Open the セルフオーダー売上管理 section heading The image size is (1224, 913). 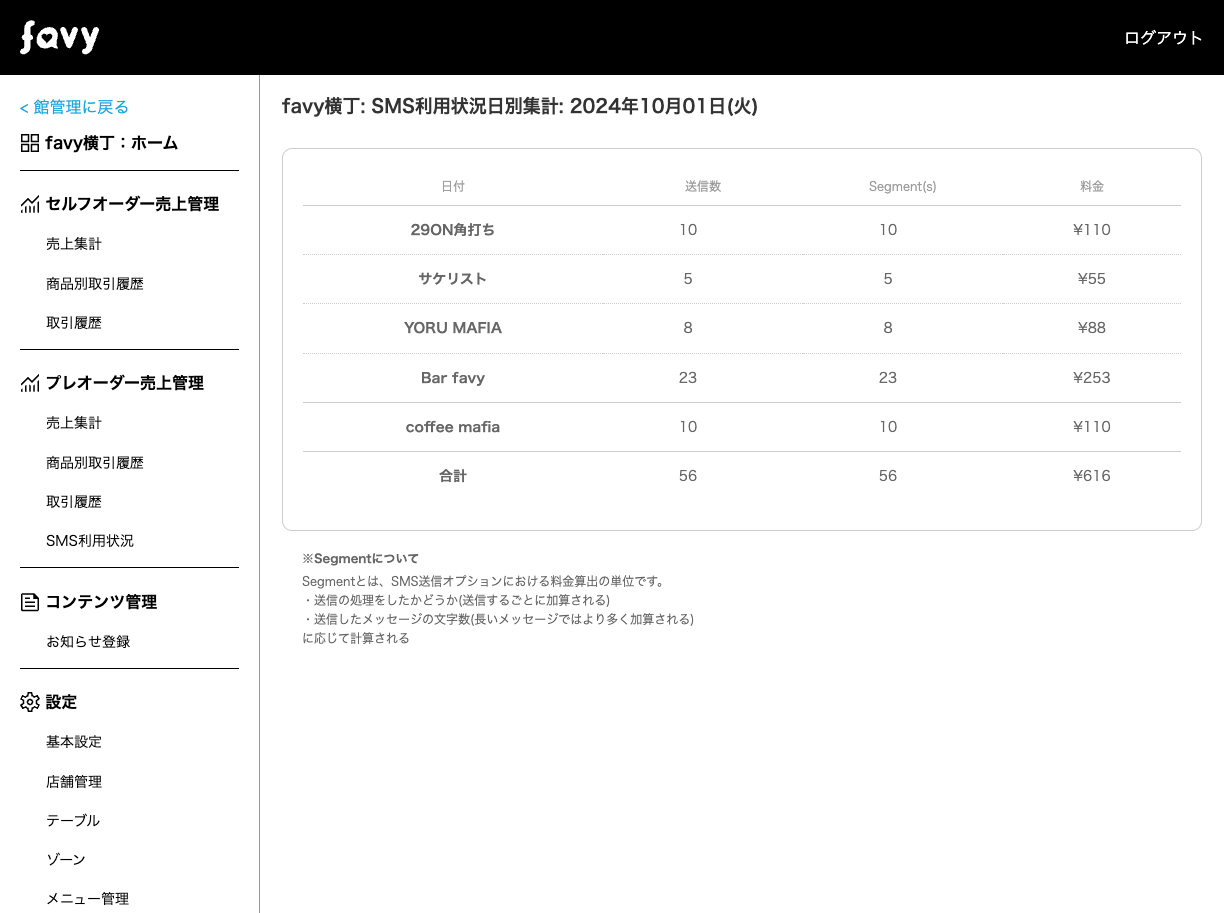click(x=132, y=204)
